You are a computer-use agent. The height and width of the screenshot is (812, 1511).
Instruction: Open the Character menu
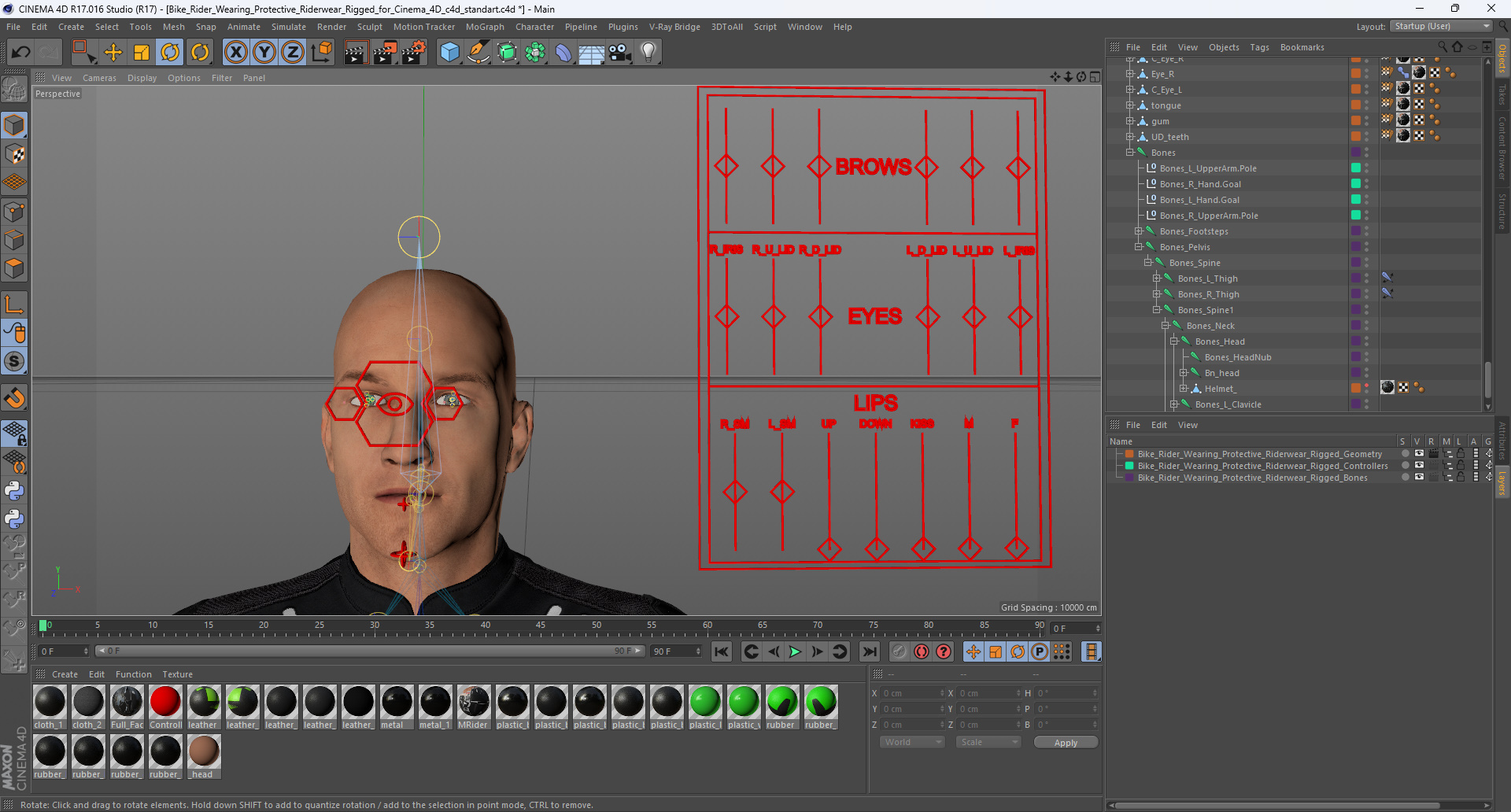535,27
